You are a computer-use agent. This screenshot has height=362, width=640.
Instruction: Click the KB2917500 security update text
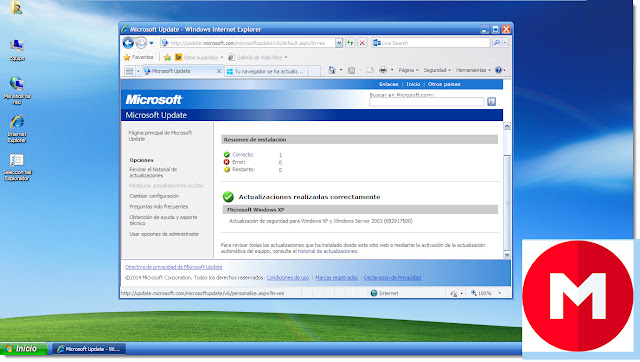click(320, 221)
